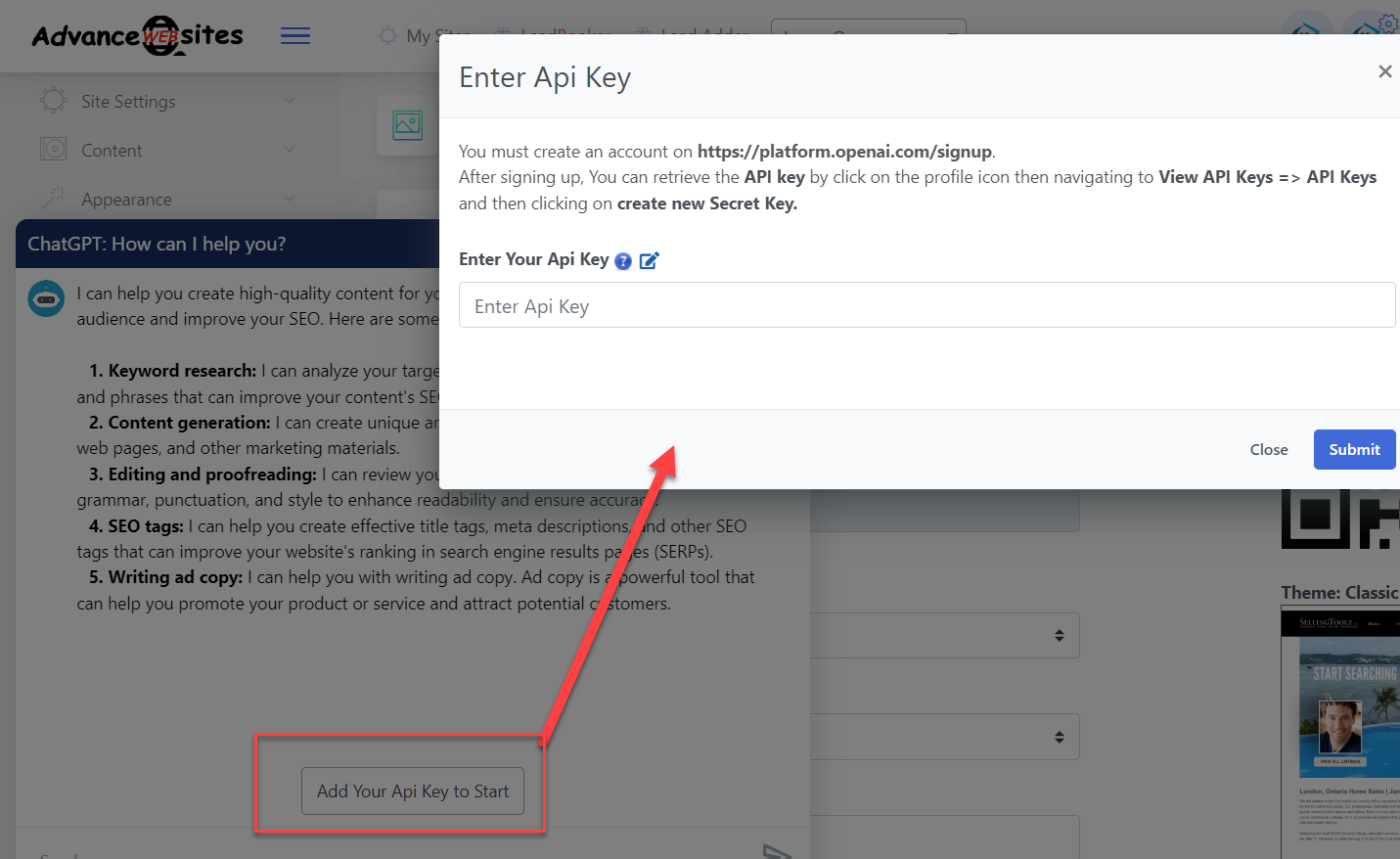The height and width of the screenshot is (859, 1400).
Task: Click Add Your Api Key to Start button
Action: pyautogui.click(x=413, y=791)
